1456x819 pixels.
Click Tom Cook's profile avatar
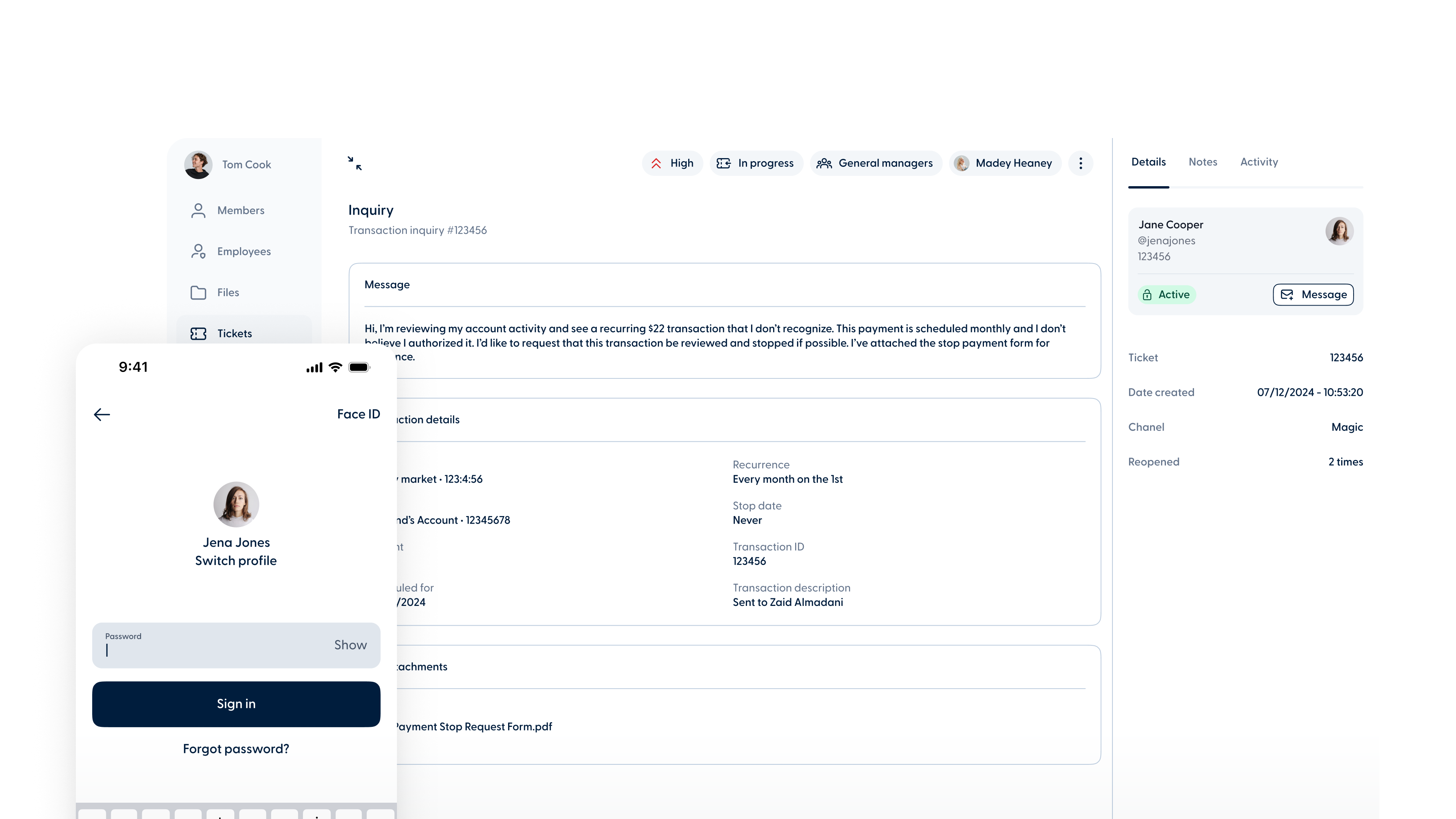click(x=198, y=165)
